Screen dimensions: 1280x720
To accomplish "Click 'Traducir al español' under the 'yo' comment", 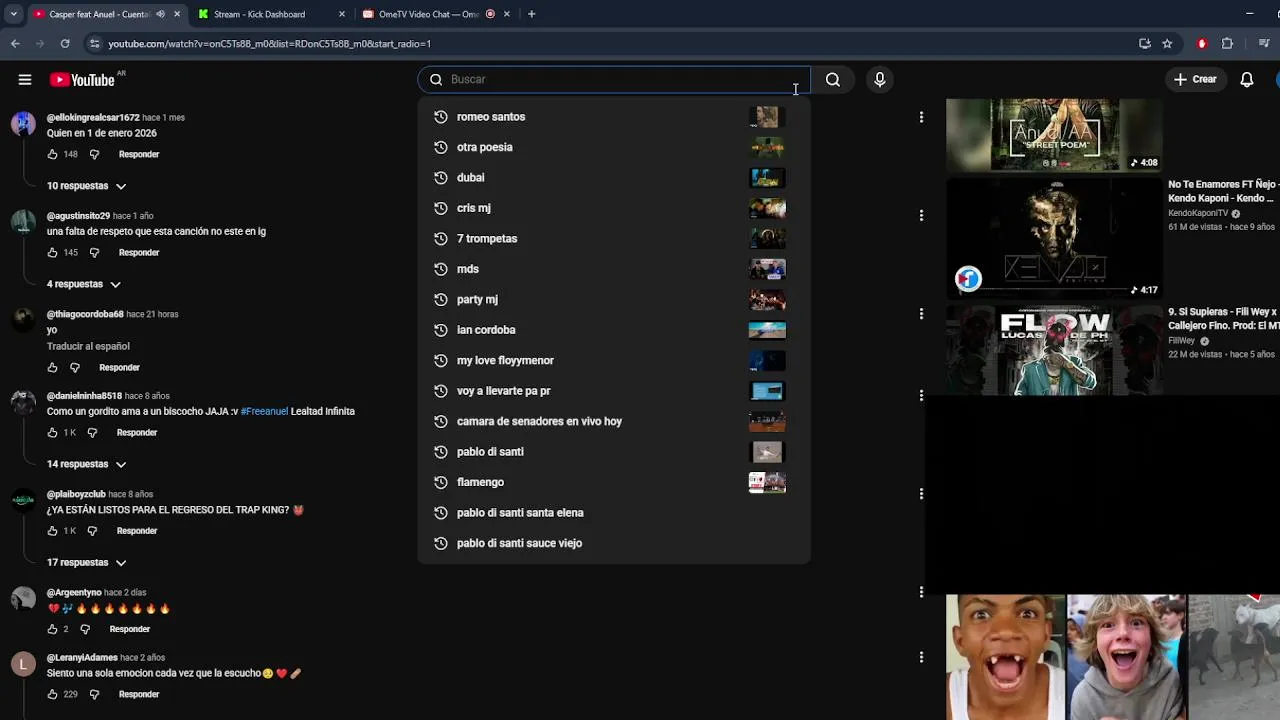I will point(88,346).
